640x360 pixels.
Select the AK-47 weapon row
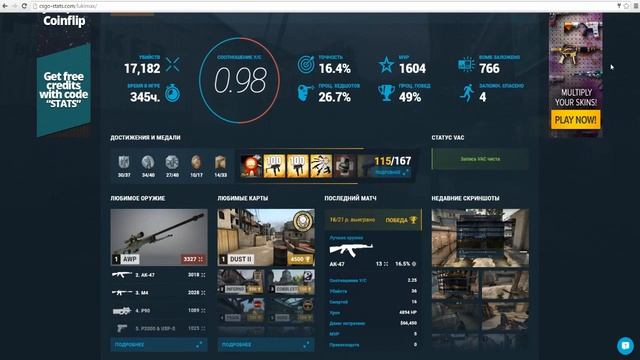pyautogui.click(x=159, y=275)
